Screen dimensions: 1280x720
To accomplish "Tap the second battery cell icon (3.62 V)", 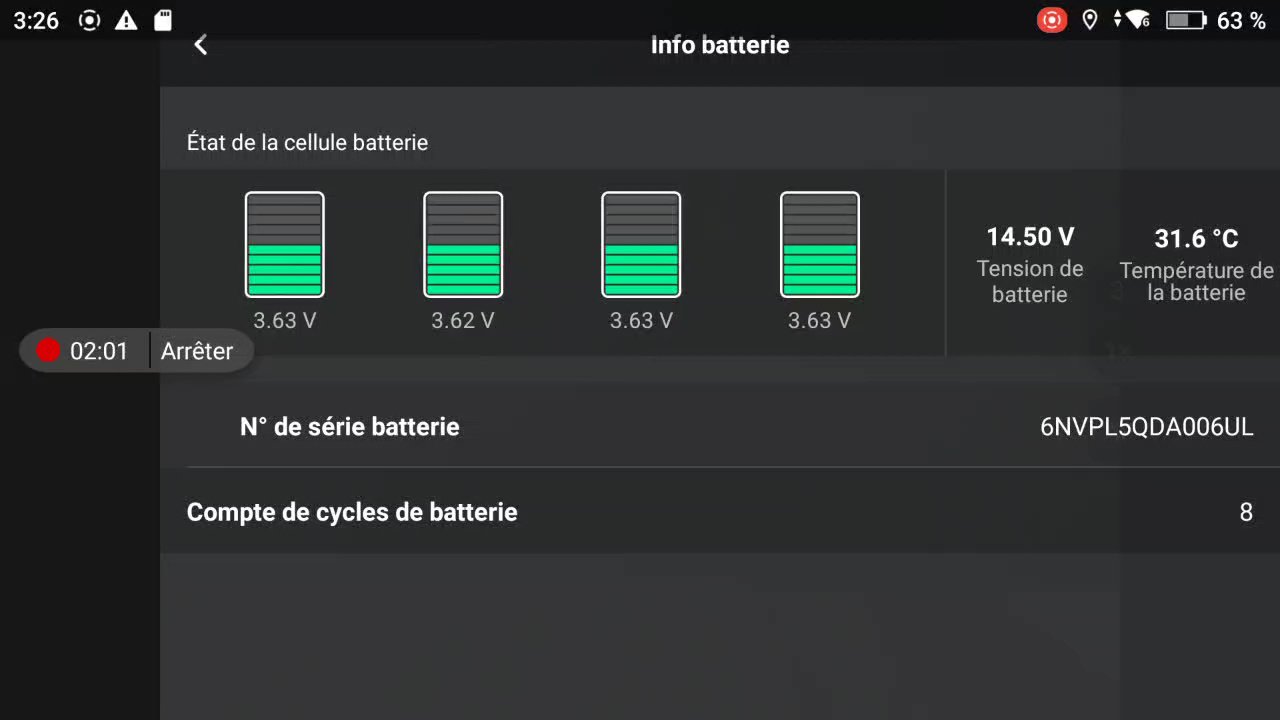I will (463, 245).
